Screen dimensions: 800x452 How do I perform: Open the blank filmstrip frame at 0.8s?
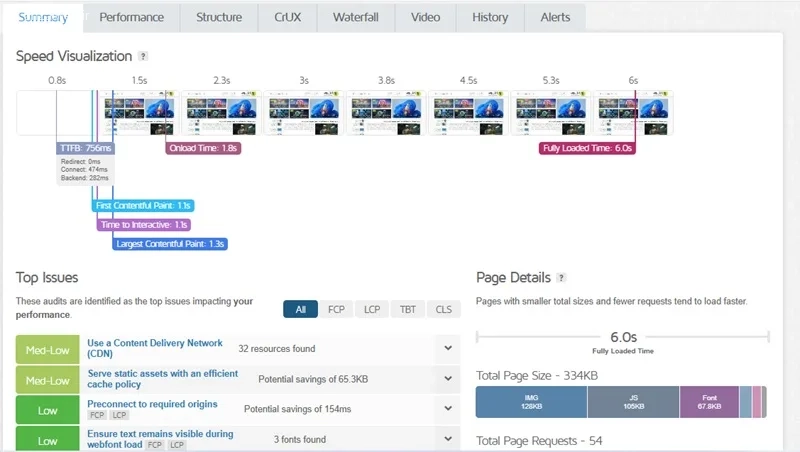pos(57,113)
